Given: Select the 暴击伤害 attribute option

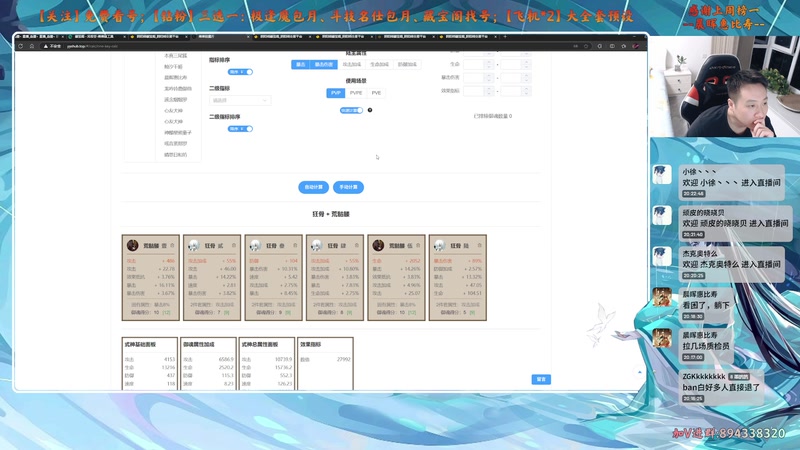Looking at the screenshot, I should [323, 64].
